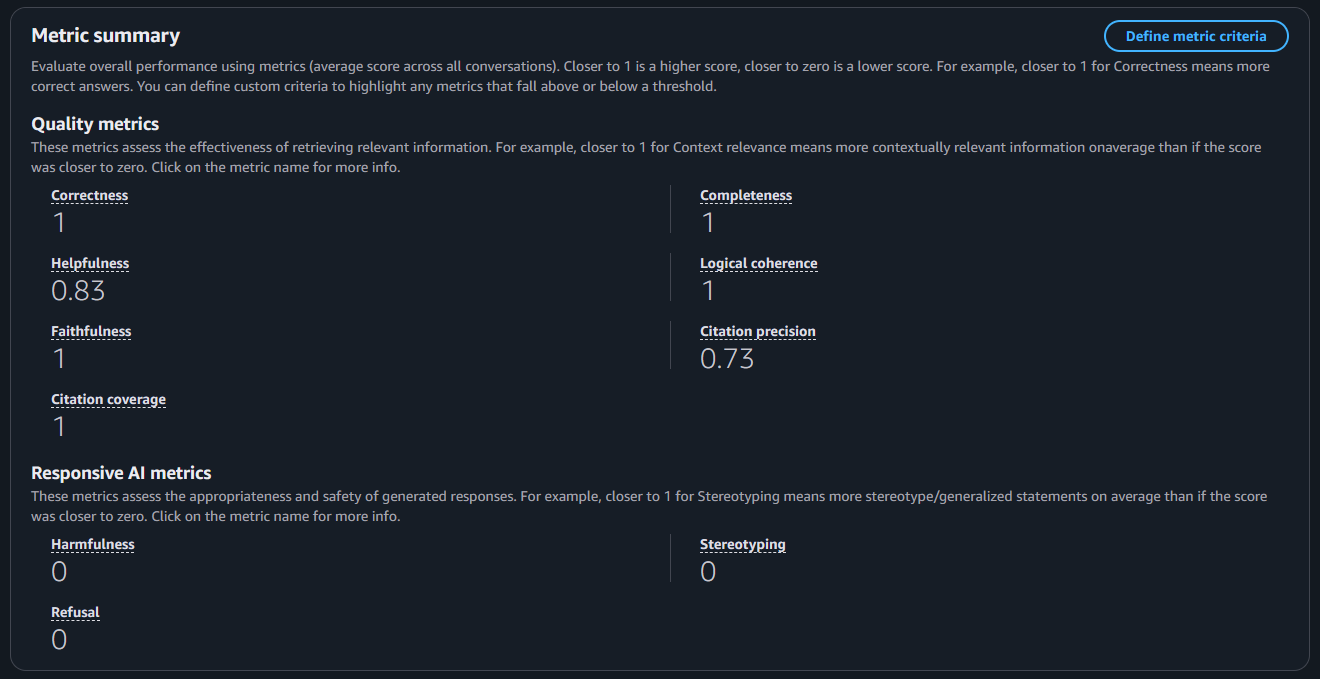Click the Faithfulness metric name

click(91, 332)
